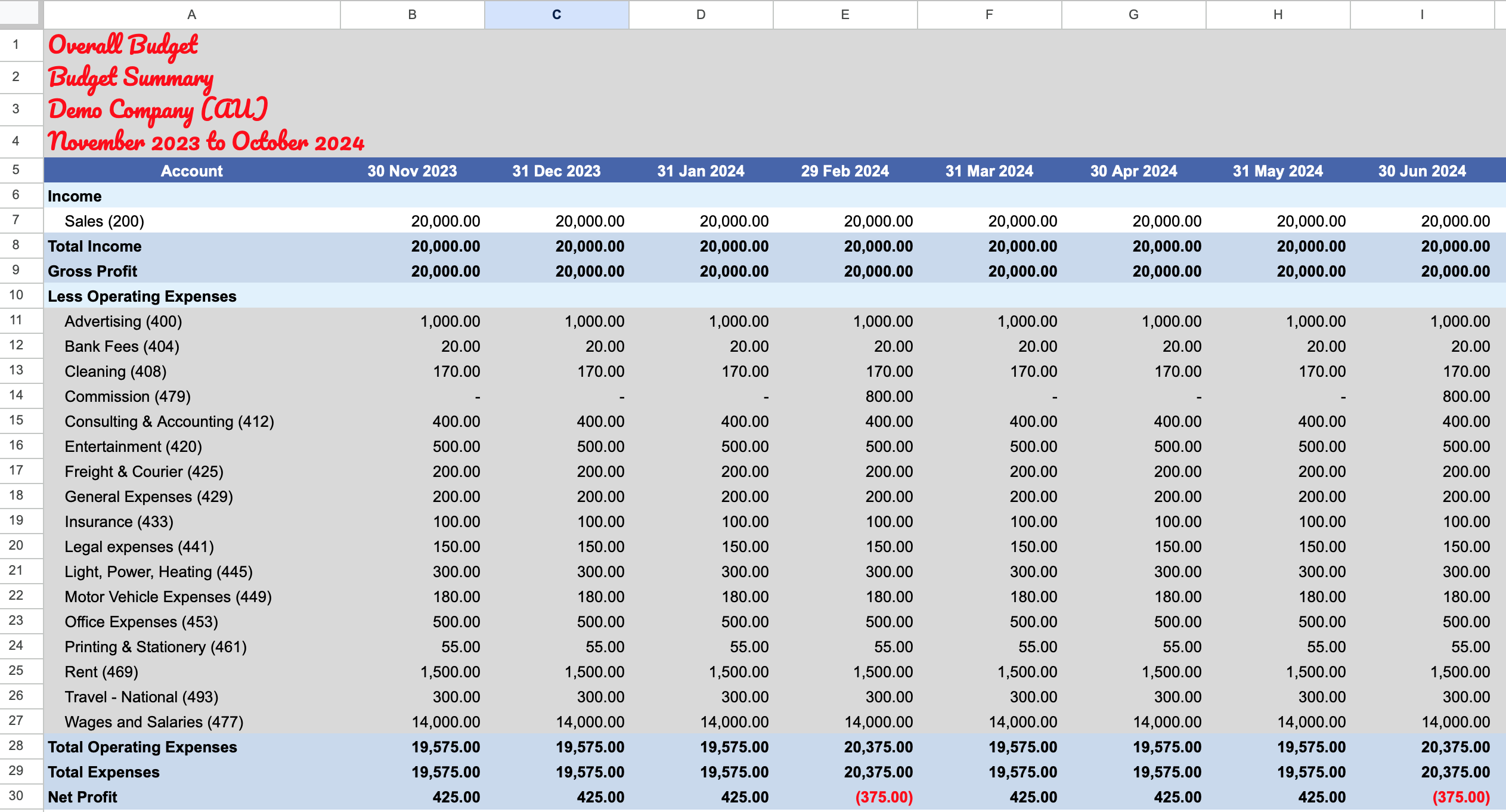Screen dimensions: 1506x812
Task: Select the '30 Jun 2024' header cell
Action: (1422, 171)
